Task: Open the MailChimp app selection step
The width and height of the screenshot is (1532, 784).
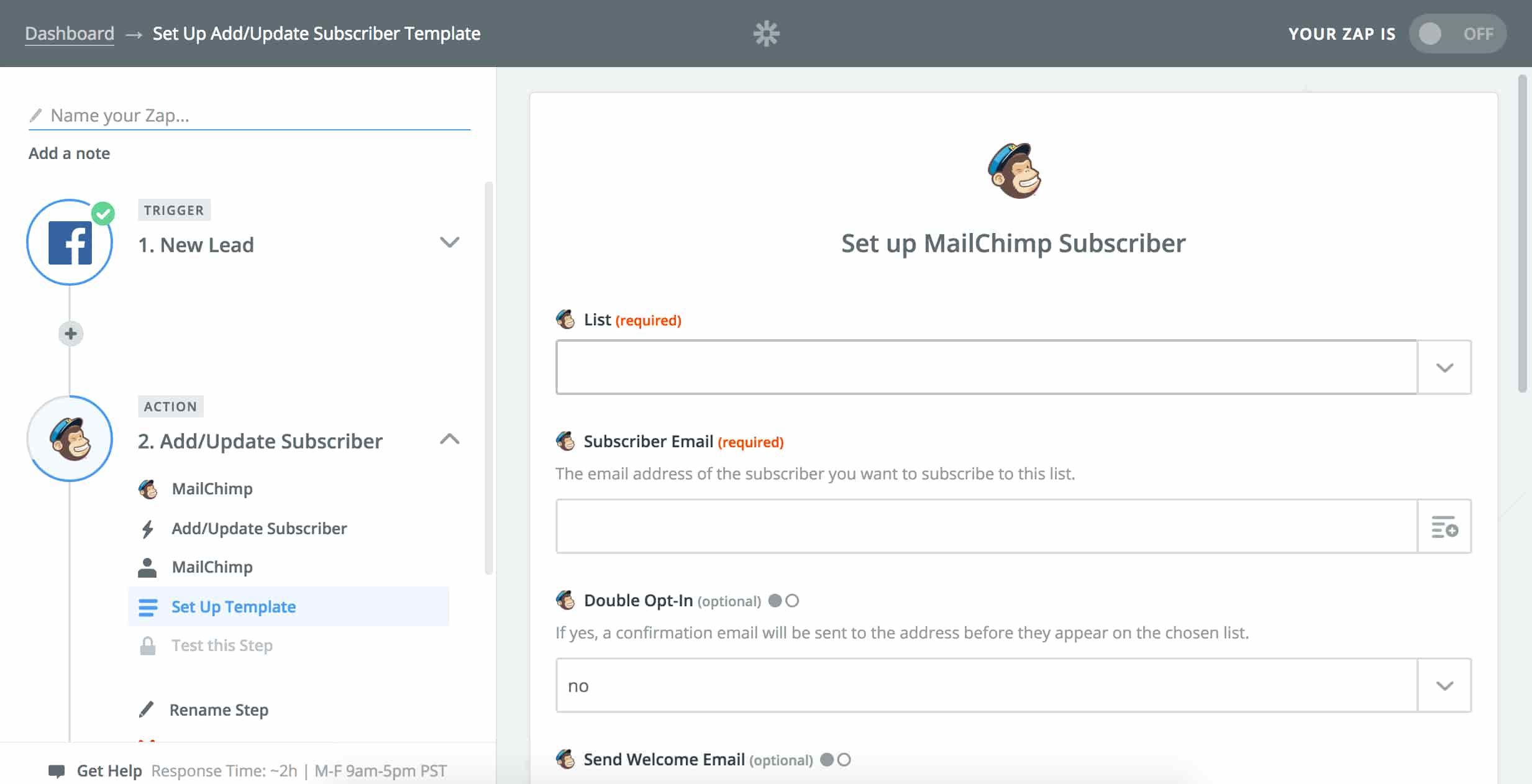Action: tap(212, 489)
